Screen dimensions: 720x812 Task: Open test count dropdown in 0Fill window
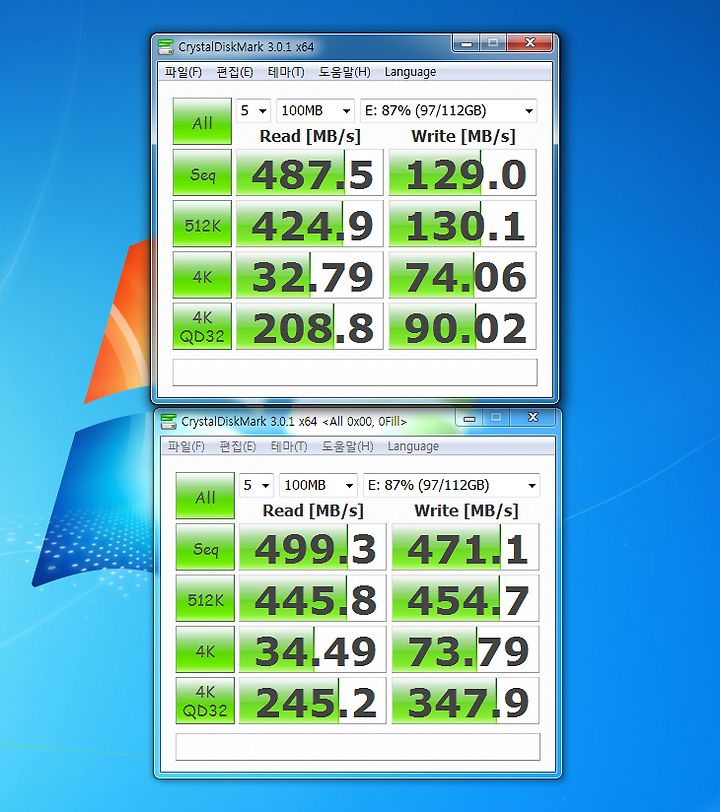click(x=256, y=485)
